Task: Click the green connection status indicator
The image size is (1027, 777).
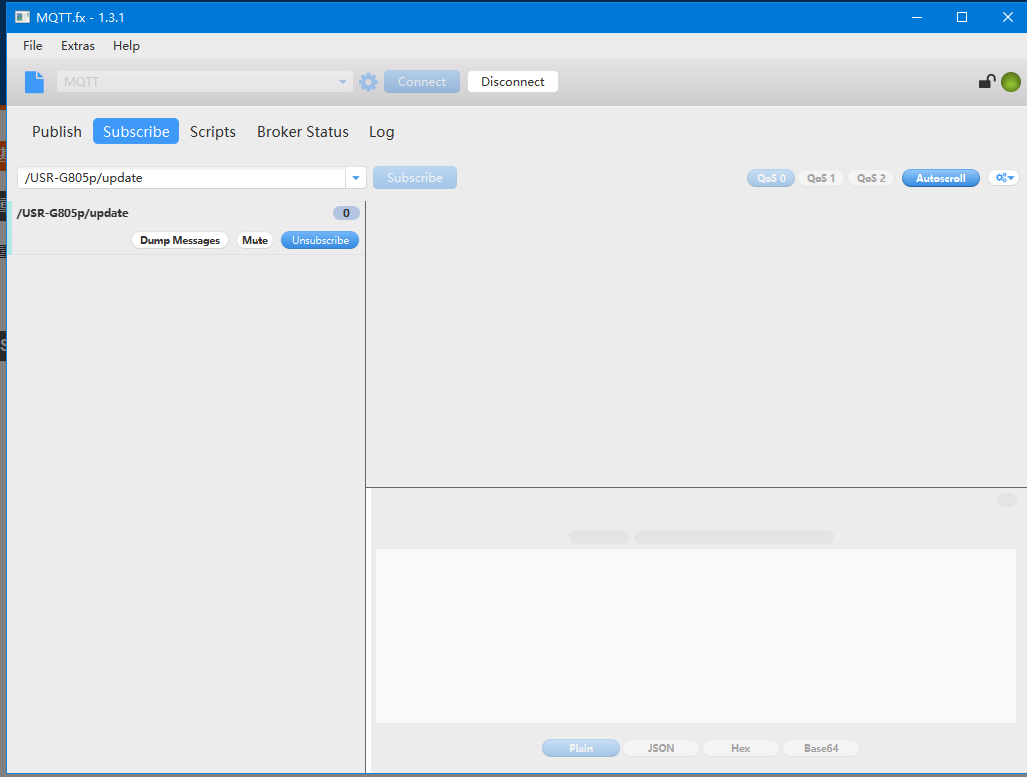Action: coord(1010,82)
